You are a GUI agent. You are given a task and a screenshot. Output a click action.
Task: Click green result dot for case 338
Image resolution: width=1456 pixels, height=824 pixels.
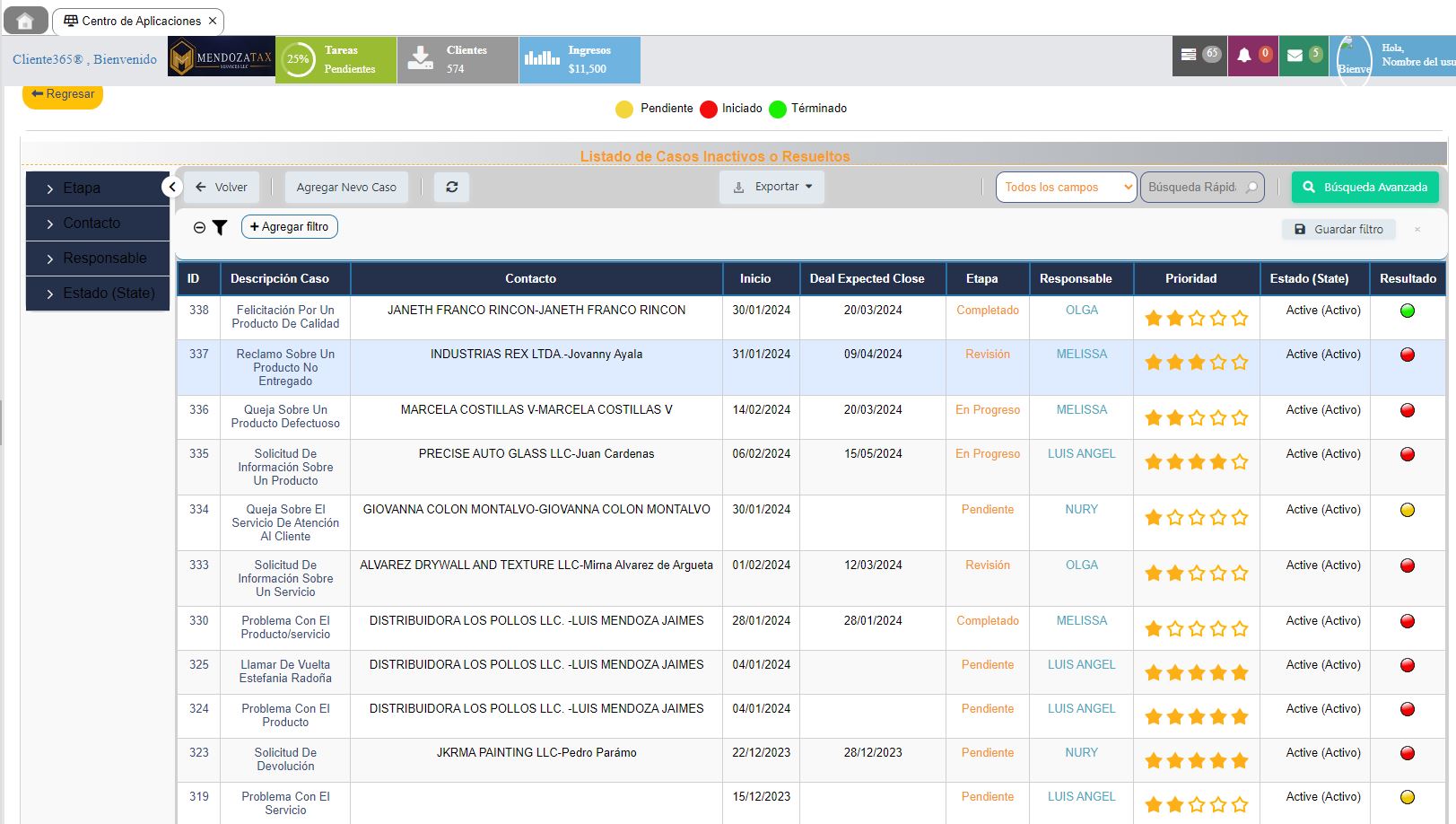[1408, 311]
